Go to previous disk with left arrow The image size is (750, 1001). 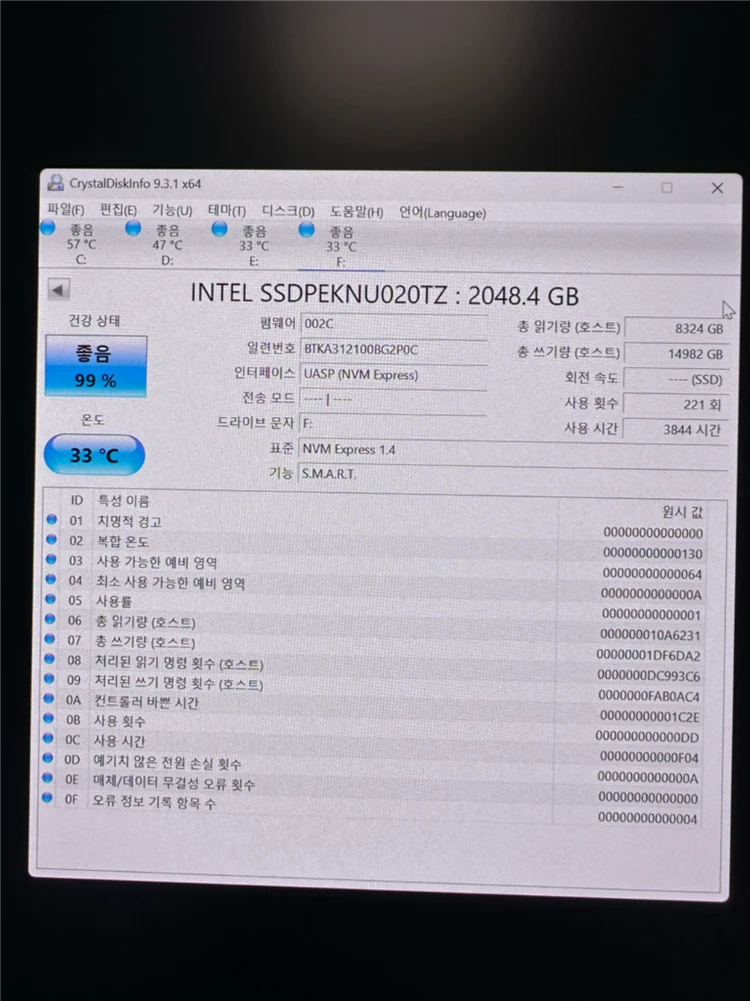(59, 290)
